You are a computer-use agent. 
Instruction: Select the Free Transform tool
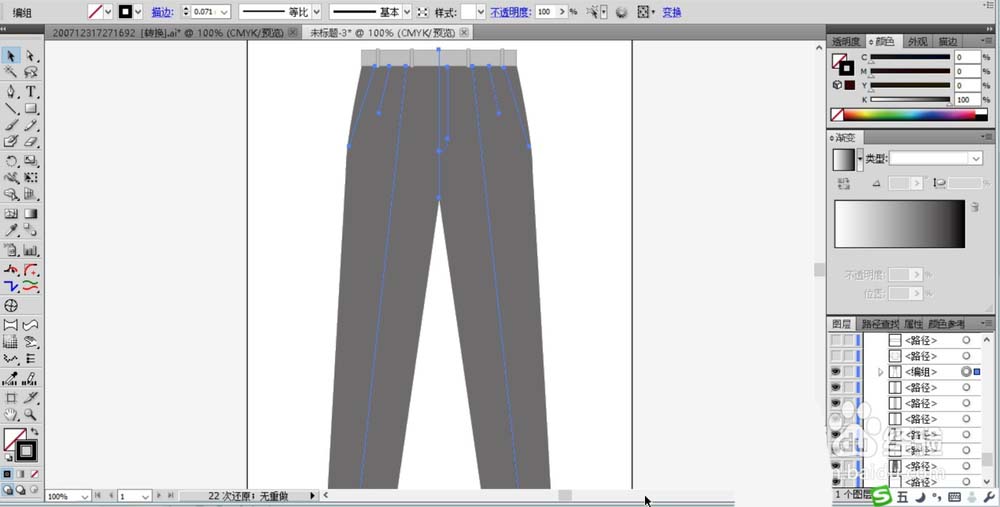coord(31,177)
